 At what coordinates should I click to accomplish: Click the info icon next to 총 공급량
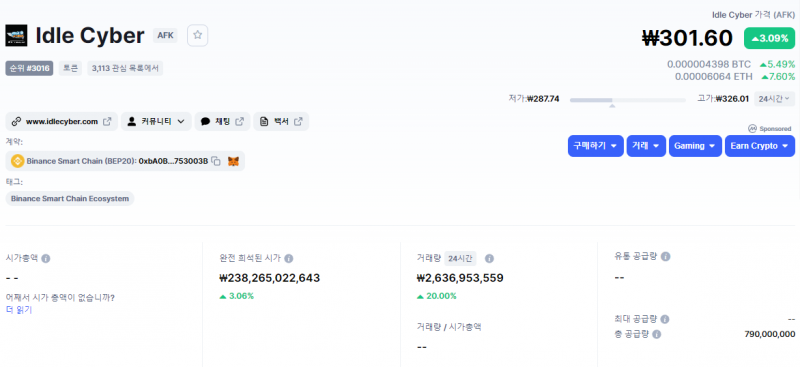point(657,334)
